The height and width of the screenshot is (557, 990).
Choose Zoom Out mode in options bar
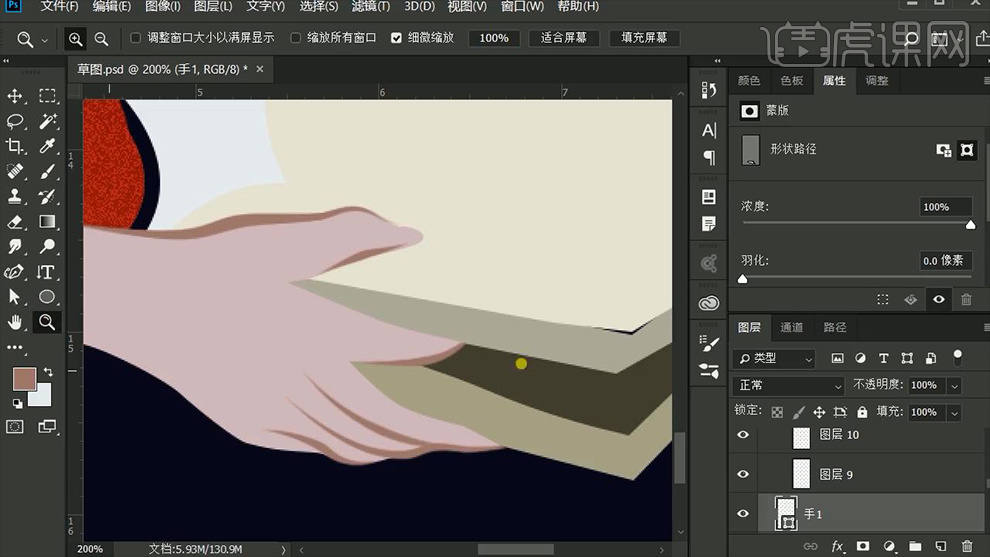(101, 39)
